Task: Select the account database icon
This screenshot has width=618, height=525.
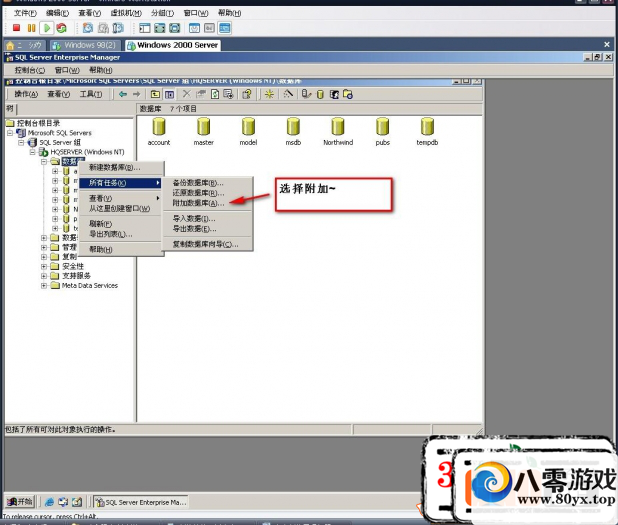Action: point(159,132)
